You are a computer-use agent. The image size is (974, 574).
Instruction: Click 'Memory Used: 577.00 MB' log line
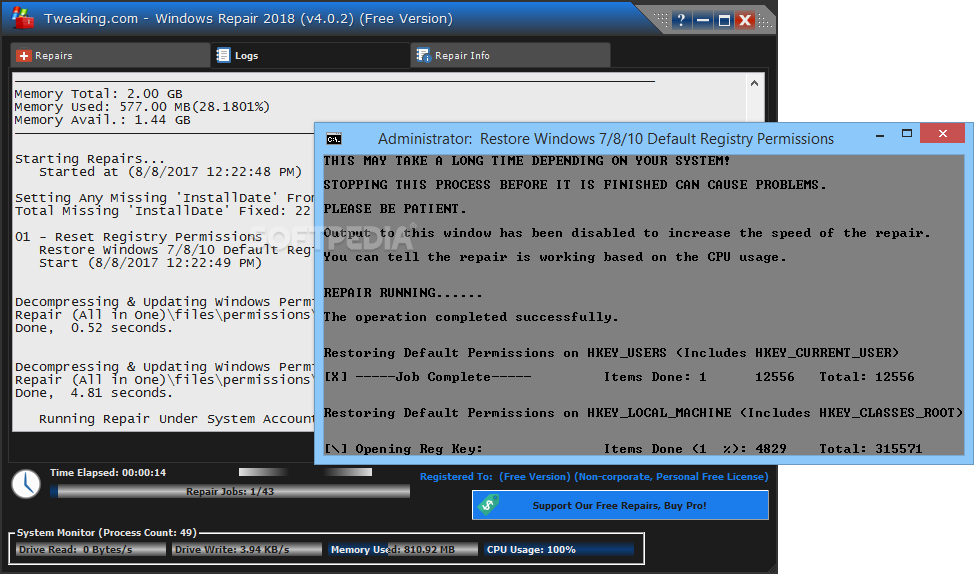142,107
